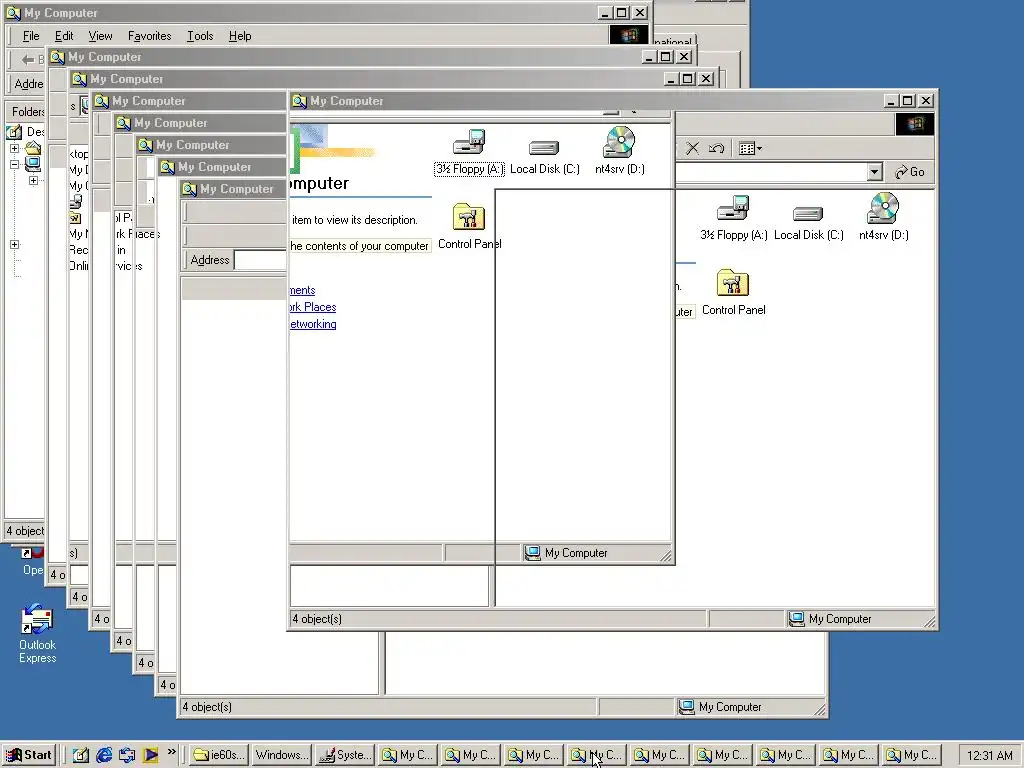Open the File menu in the rearmost My Computer window

[x=31, y=36]
